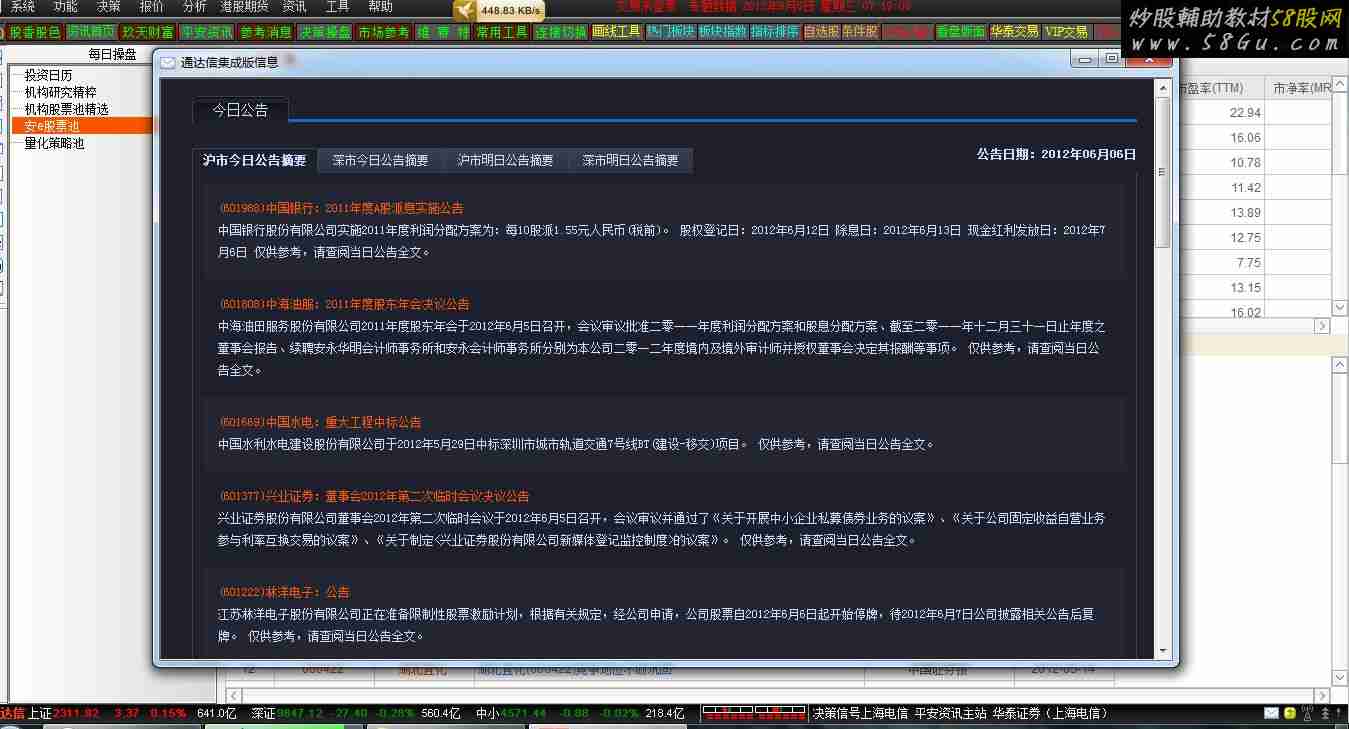Switch to 沪市明日公告摘要 tab
The image size is (1349, 729).
(505, 160)
